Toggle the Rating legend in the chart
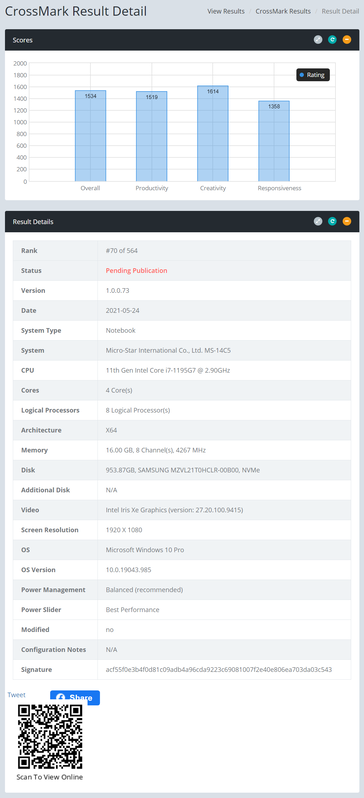The width and height of the screenshot is (364, 798). [313, 75]
